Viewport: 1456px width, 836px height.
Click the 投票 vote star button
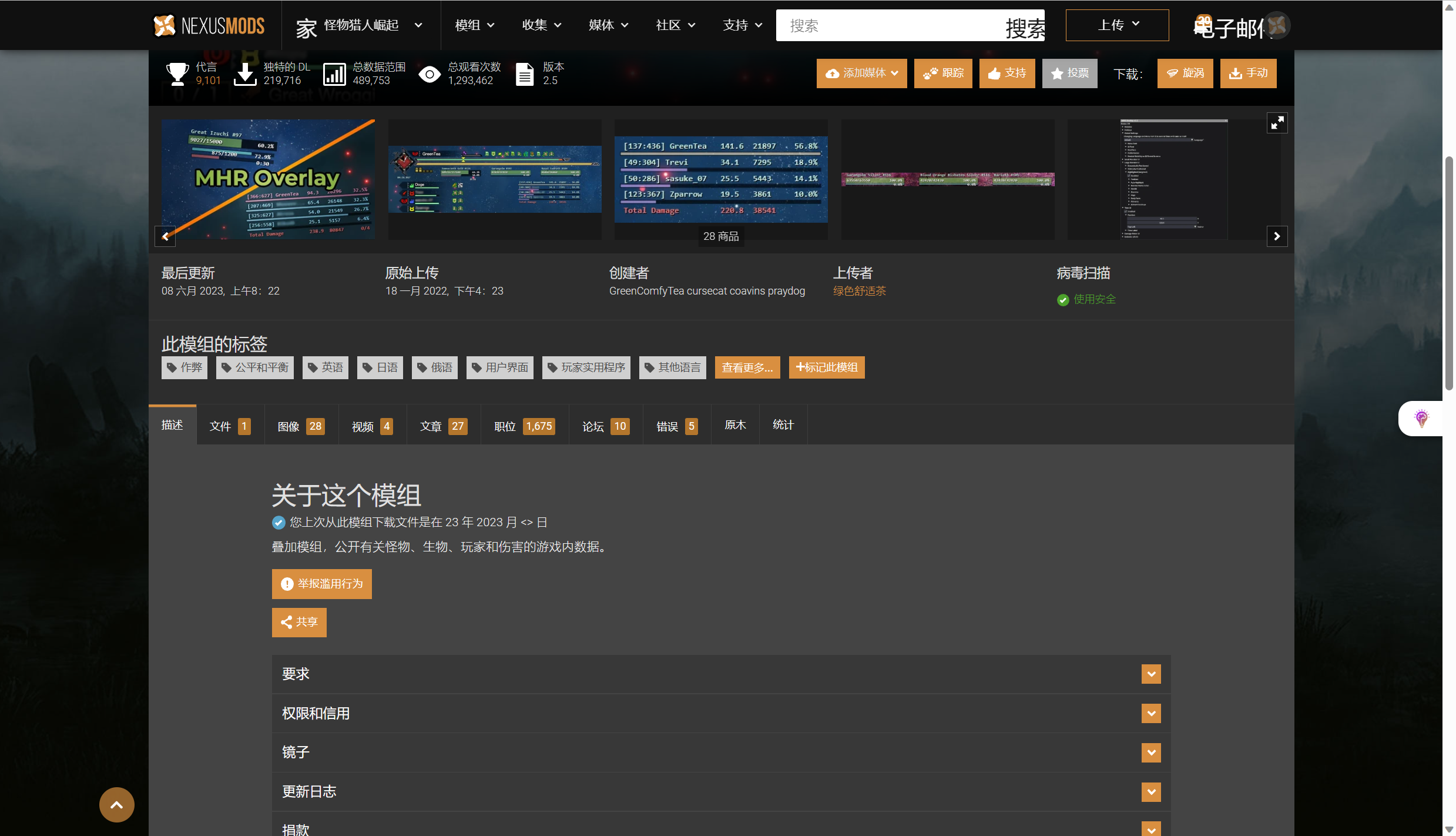[1069, 73]
